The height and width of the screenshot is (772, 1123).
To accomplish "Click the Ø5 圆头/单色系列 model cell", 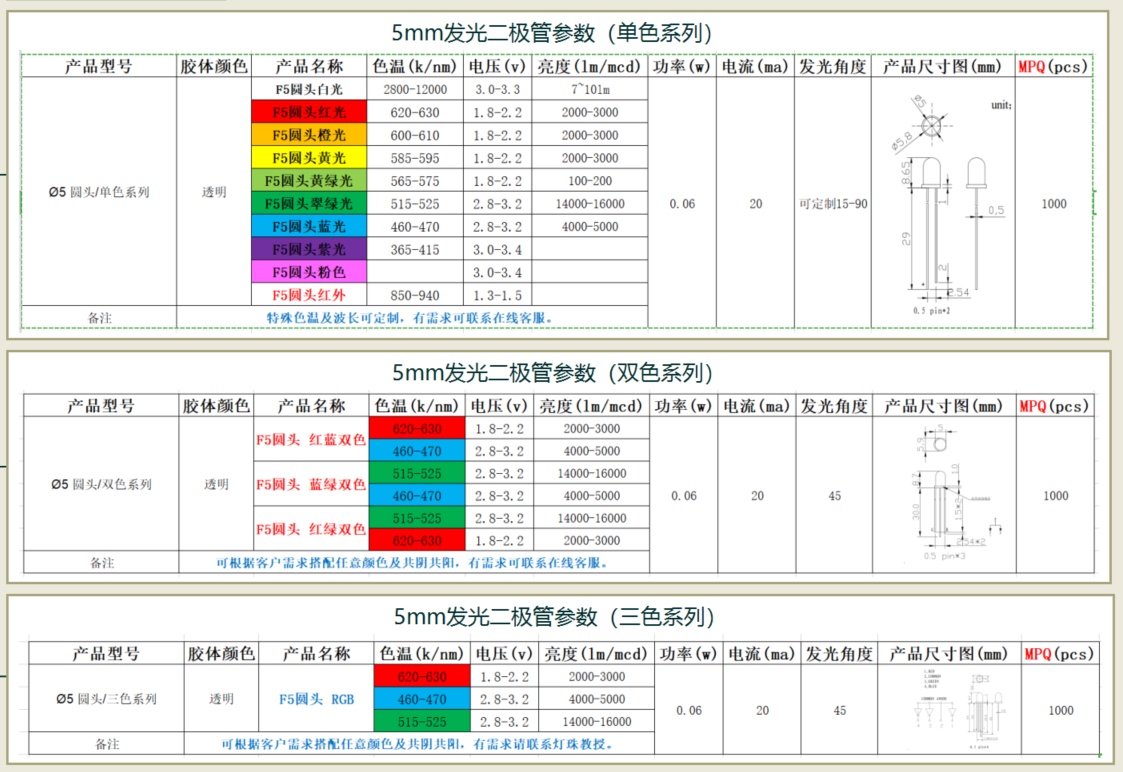I will click(99, 192).
